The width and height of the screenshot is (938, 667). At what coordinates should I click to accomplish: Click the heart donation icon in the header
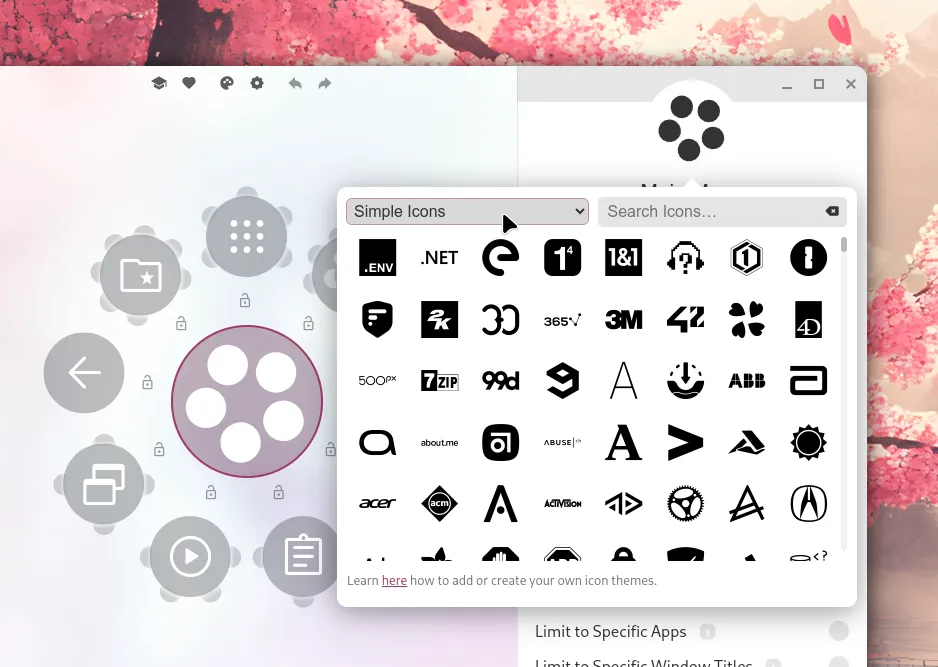click(189, 83)
